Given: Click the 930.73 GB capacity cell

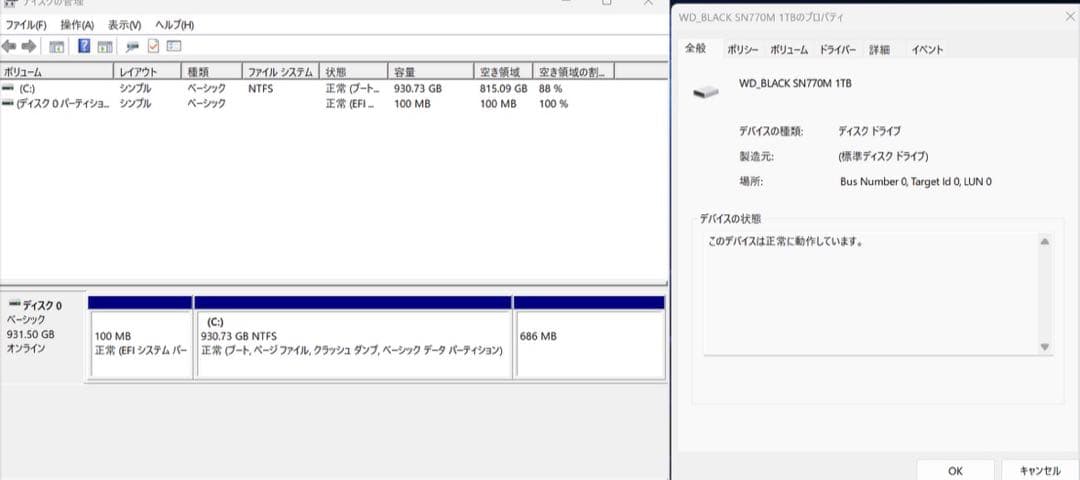Looking at the screenshot, I should 417,89.
